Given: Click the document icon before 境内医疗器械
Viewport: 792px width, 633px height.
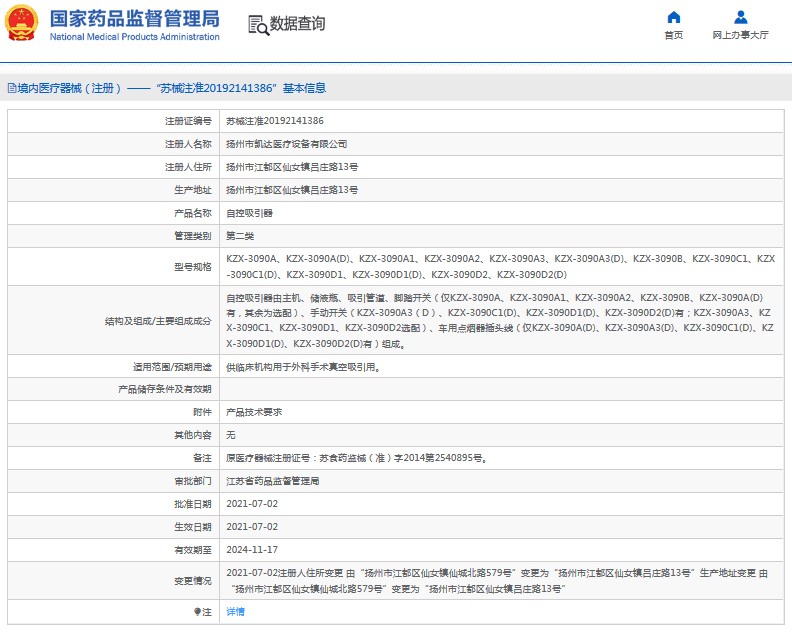Looking at the screenshot, I should (12, 88).
